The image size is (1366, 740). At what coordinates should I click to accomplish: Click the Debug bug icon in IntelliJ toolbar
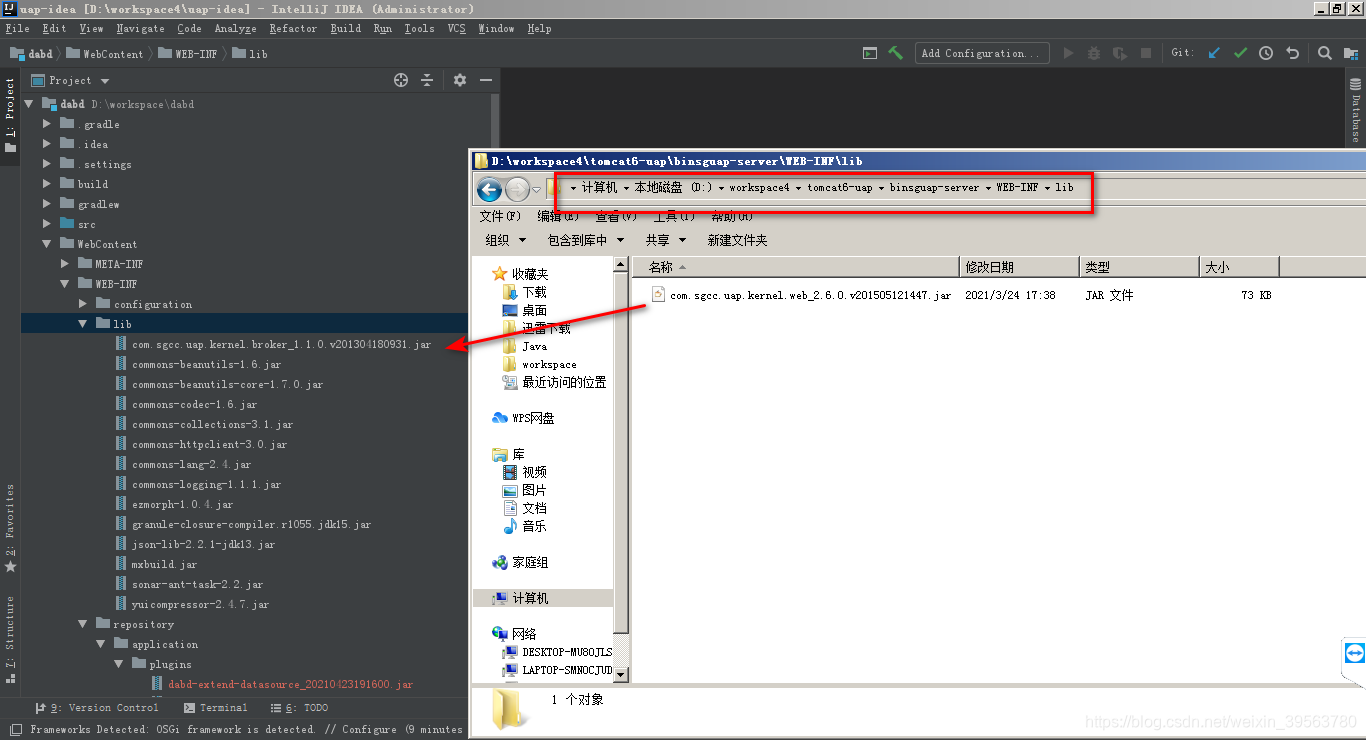[1094, 53]
